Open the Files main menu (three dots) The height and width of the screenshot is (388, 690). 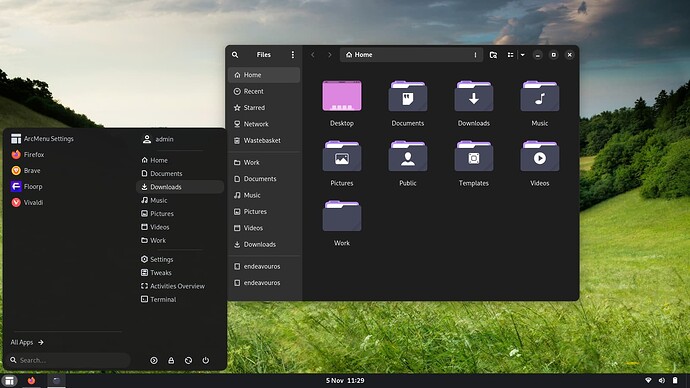tap(293, 55)
